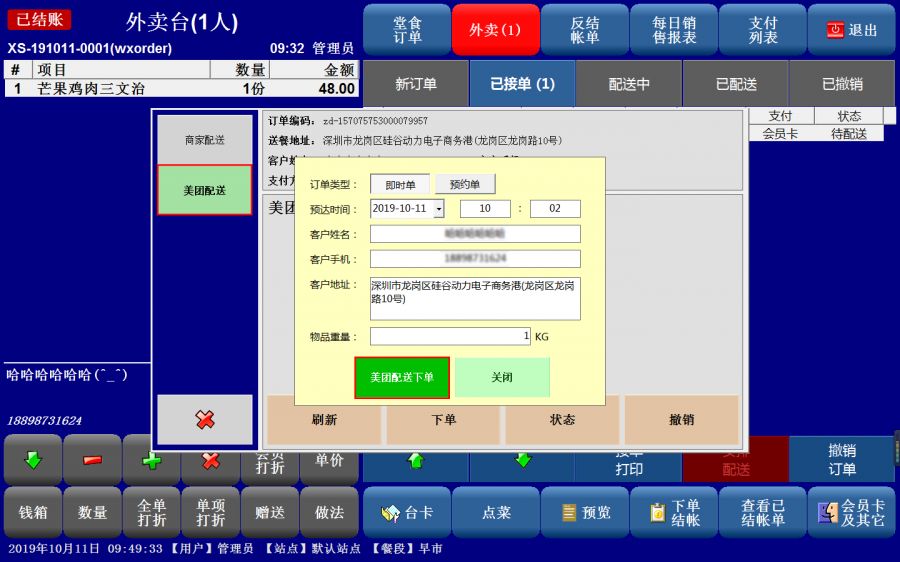
Task: Open 预览 preview button
Action: [585, 513]
